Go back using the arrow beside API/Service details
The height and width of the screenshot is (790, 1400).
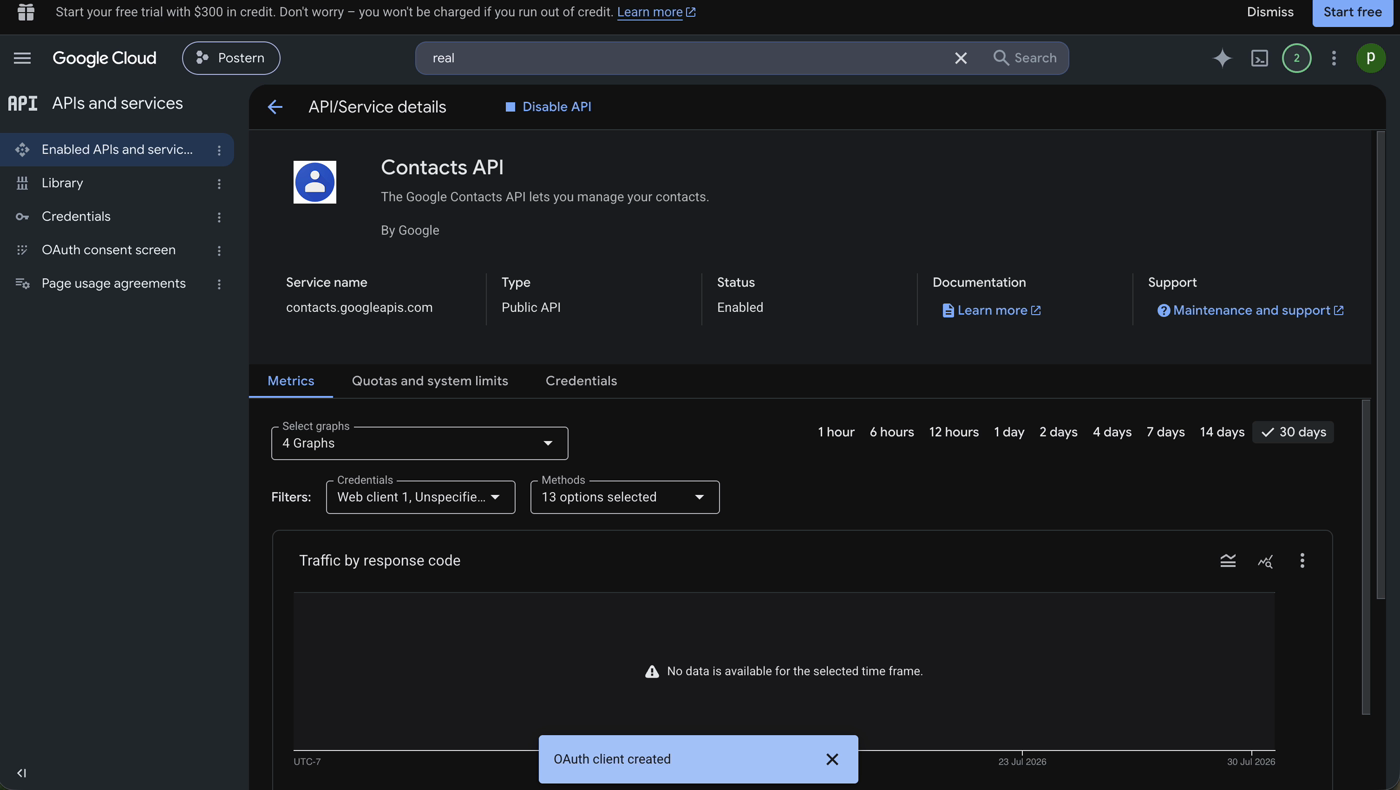(x=275, y=107)
